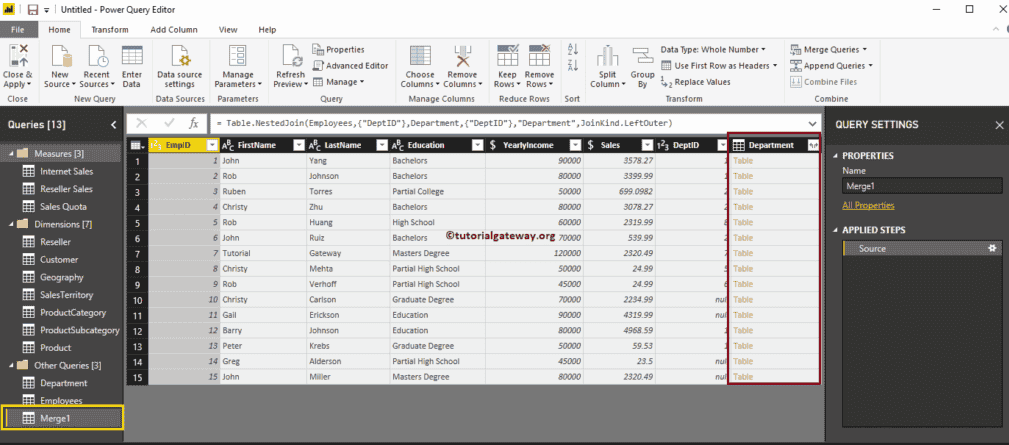Click the Manage Parameters icon
Screen dimensions: 1009x445
pos(238,57)
